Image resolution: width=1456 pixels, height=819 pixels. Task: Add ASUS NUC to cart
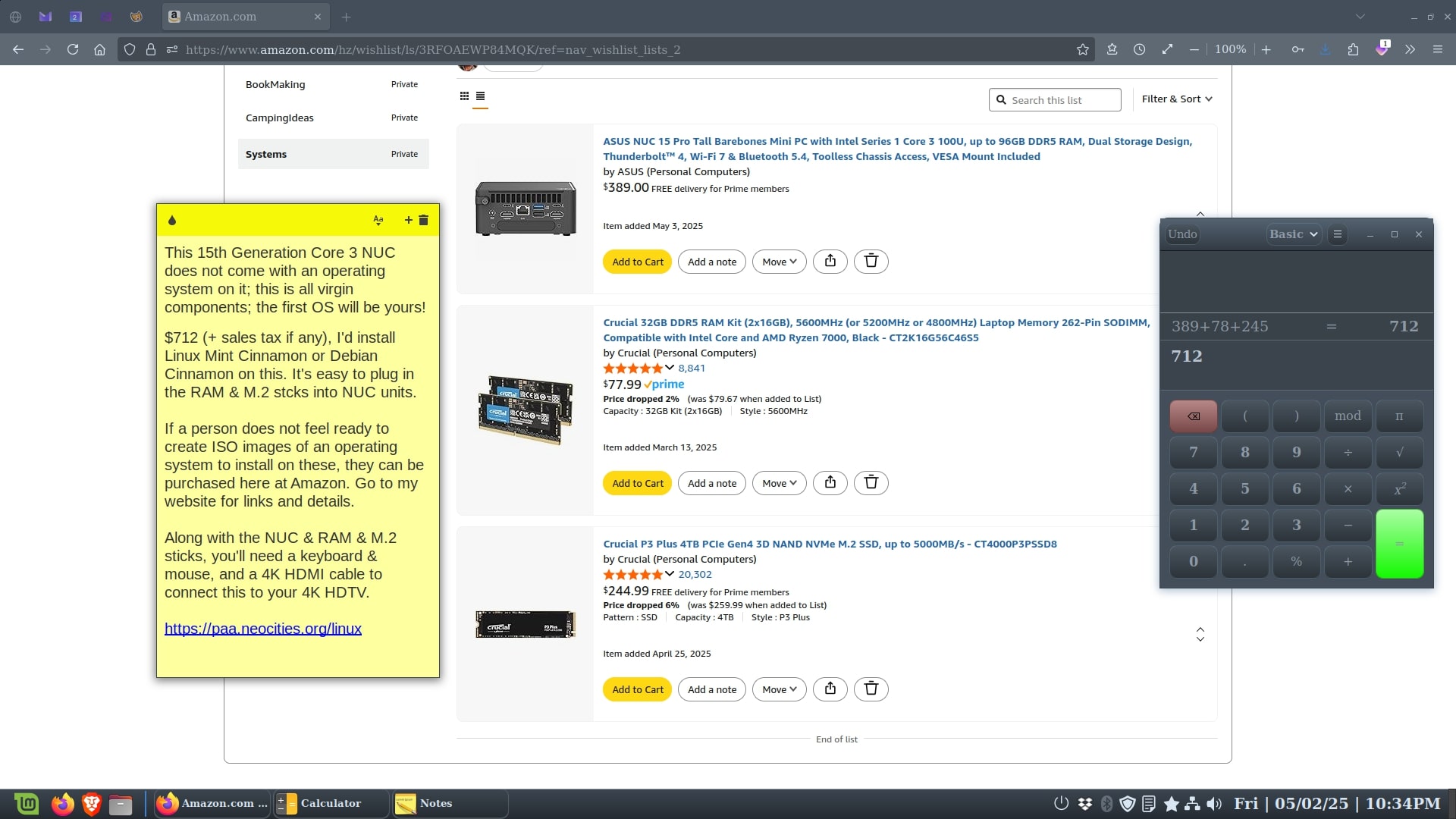(637, 262)
